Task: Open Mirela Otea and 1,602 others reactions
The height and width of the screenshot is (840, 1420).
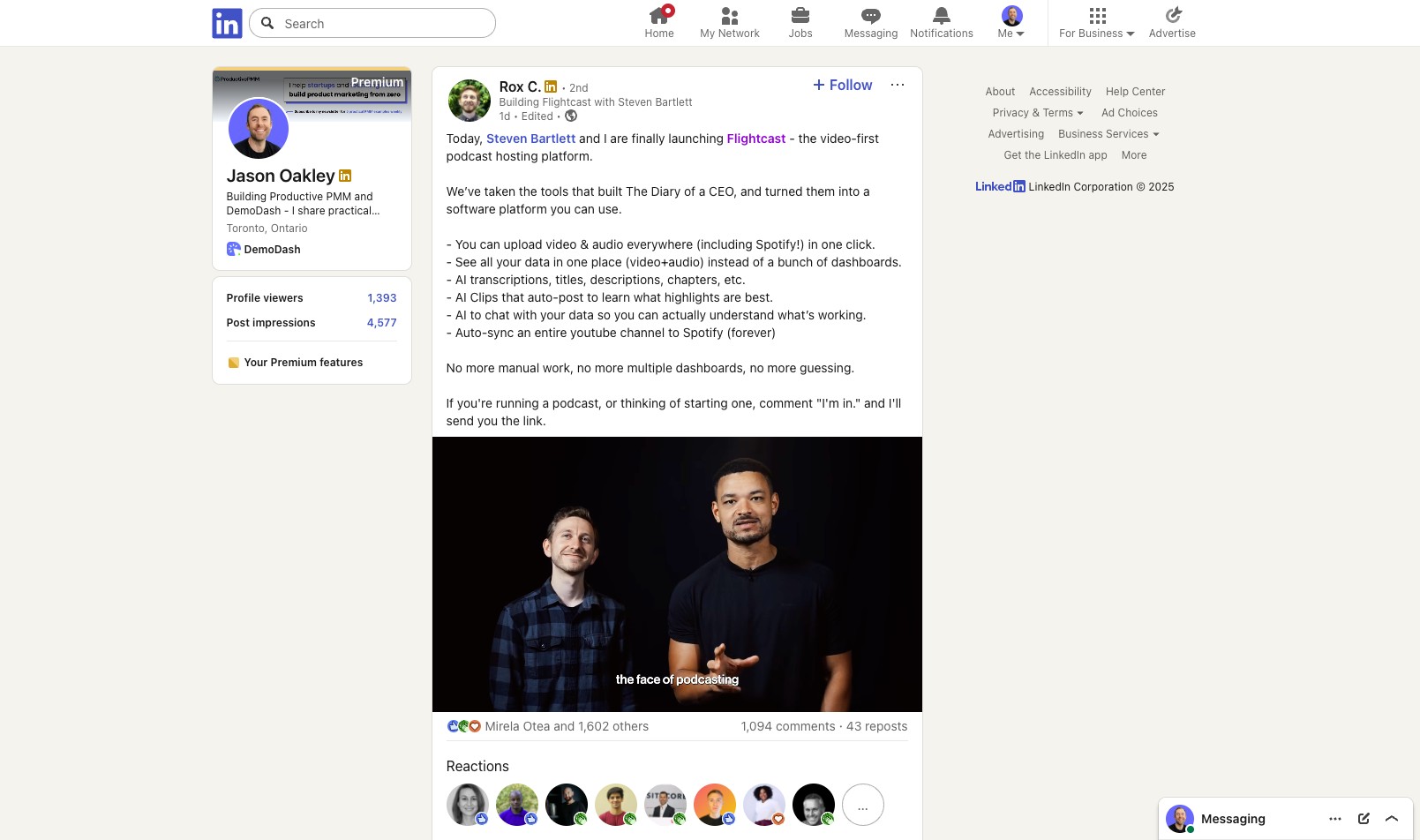Action: click(x=567, y=726)
